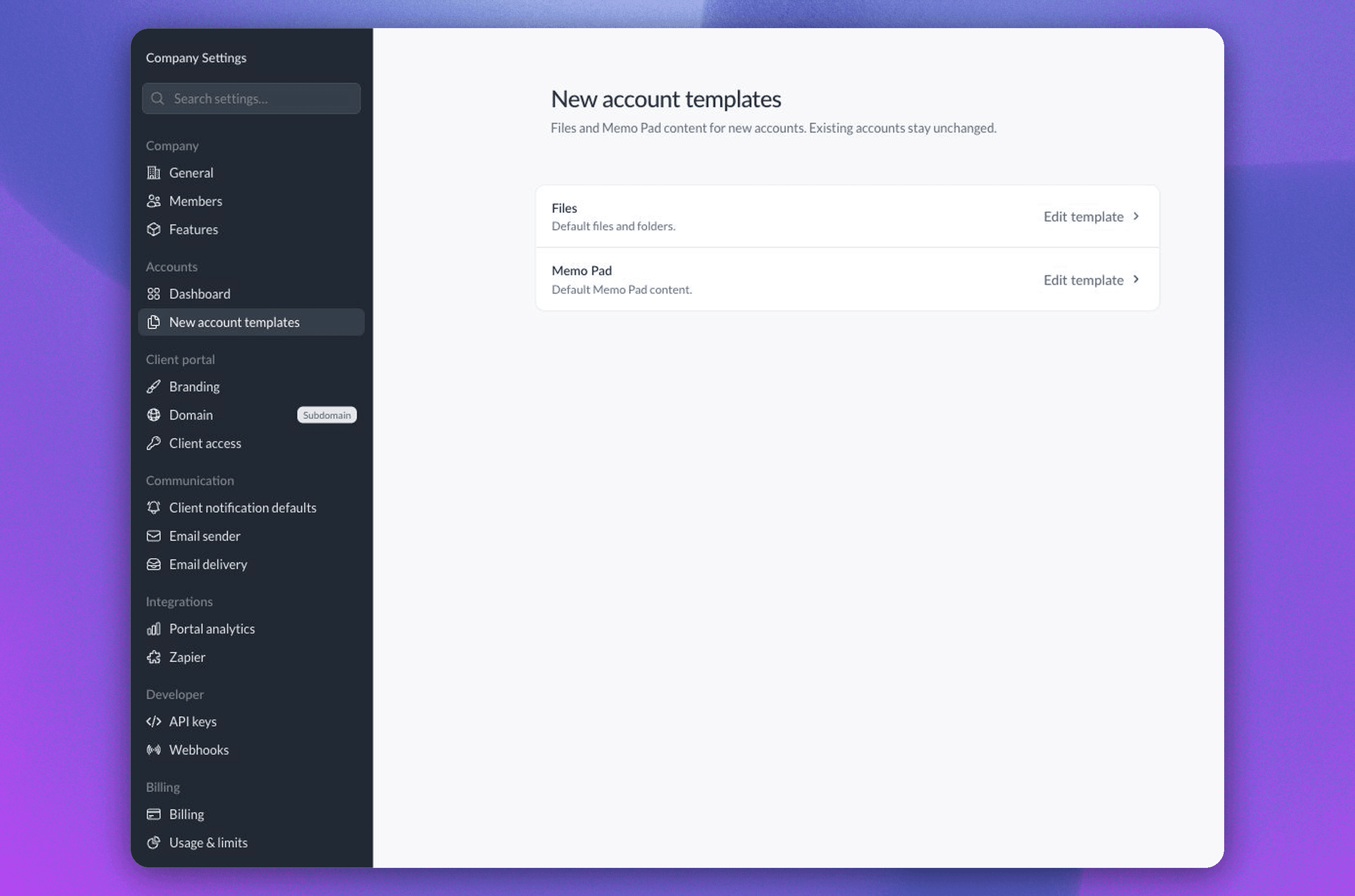1355x896 pixels.
Task: Click the New account templates document icon
Action: click(153, 322)
